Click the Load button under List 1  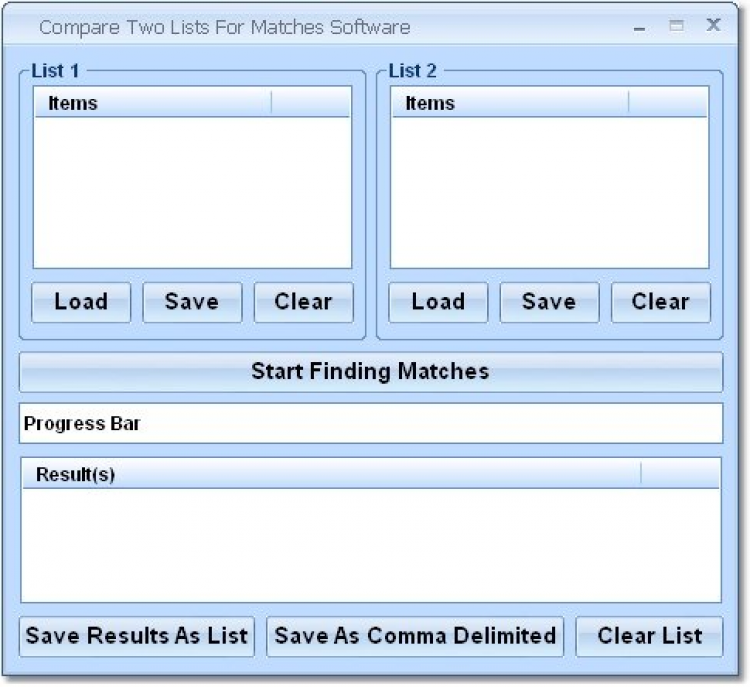pyautogui.click(x=81, y=302)
